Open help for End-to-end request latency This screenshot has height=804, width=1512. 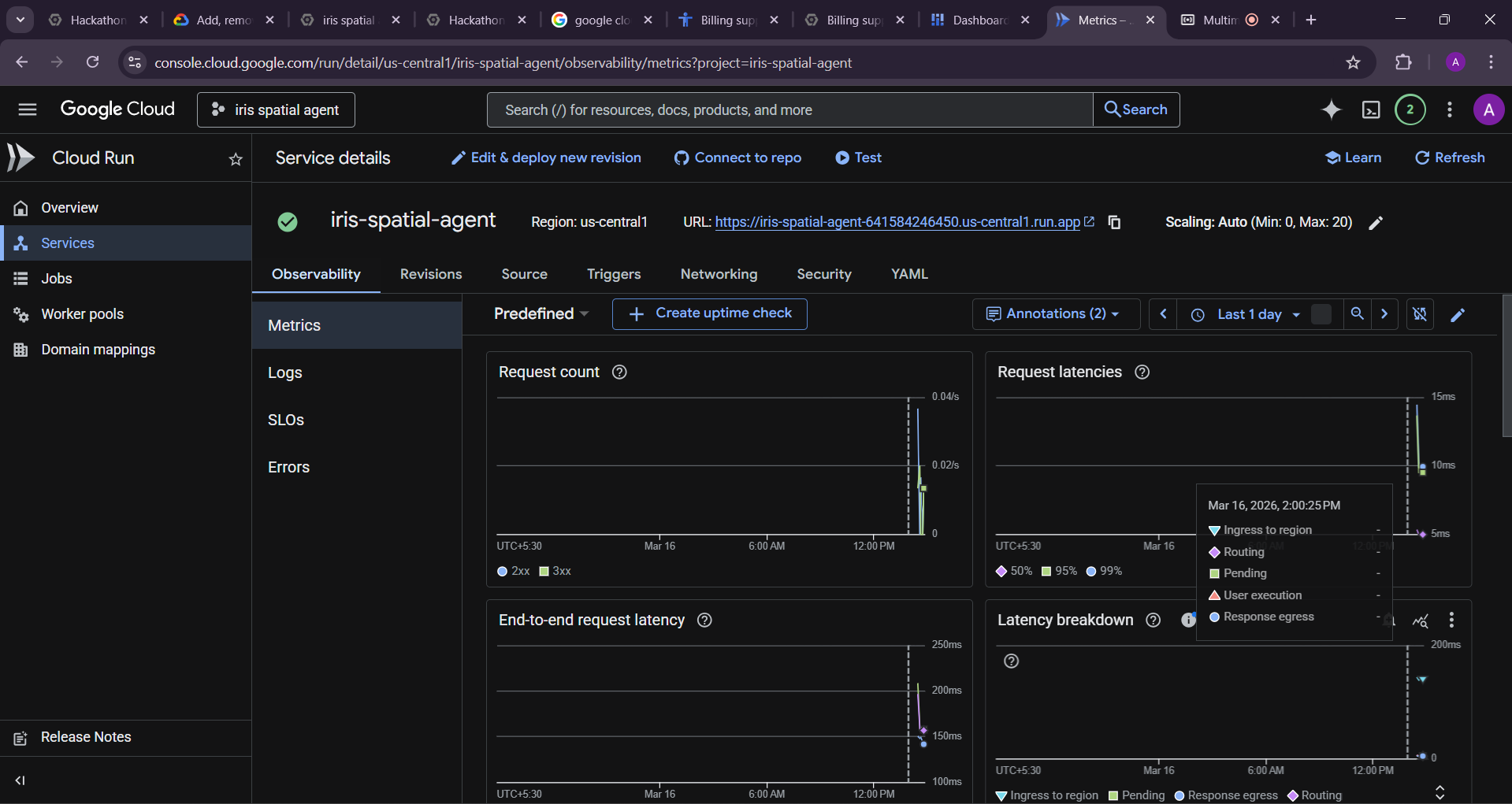(x=704, y=620)
